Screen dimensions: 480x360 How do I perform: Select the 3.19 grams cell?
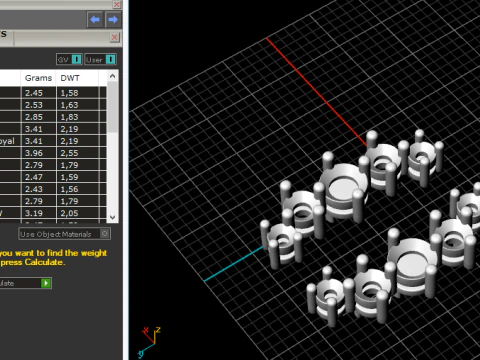pos(38,213)
